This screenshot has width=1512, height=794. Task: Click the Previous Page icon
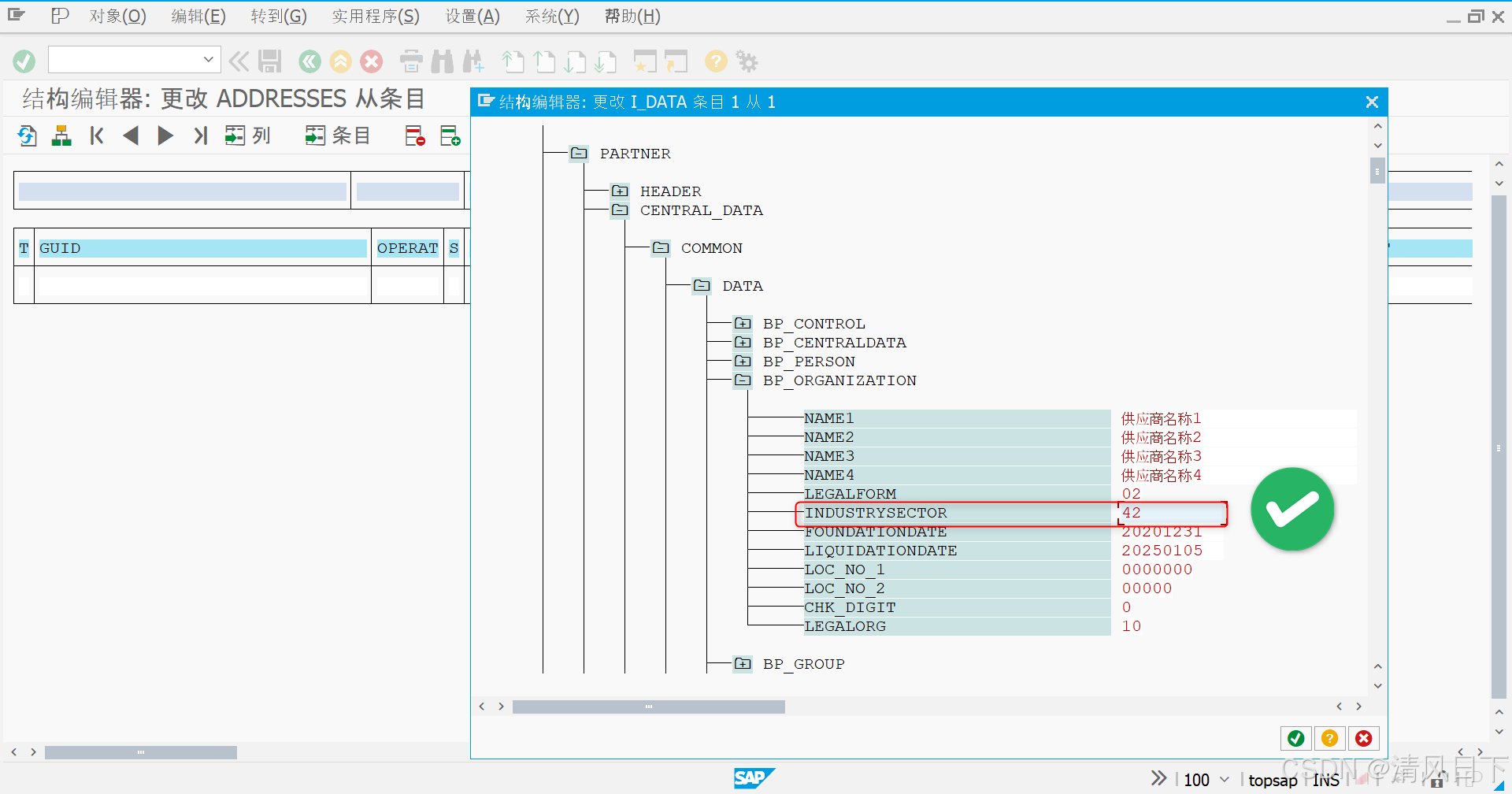544,61
